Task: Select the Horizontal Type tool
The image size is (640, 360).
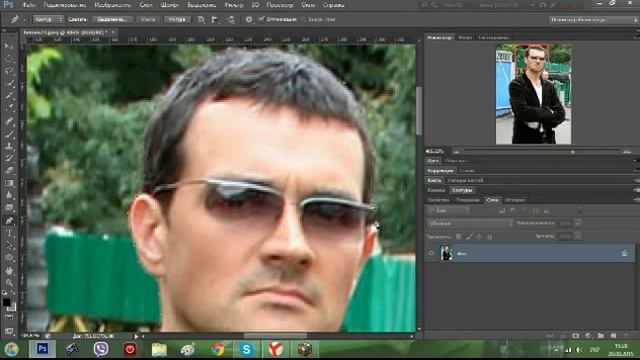Action: 9,233
